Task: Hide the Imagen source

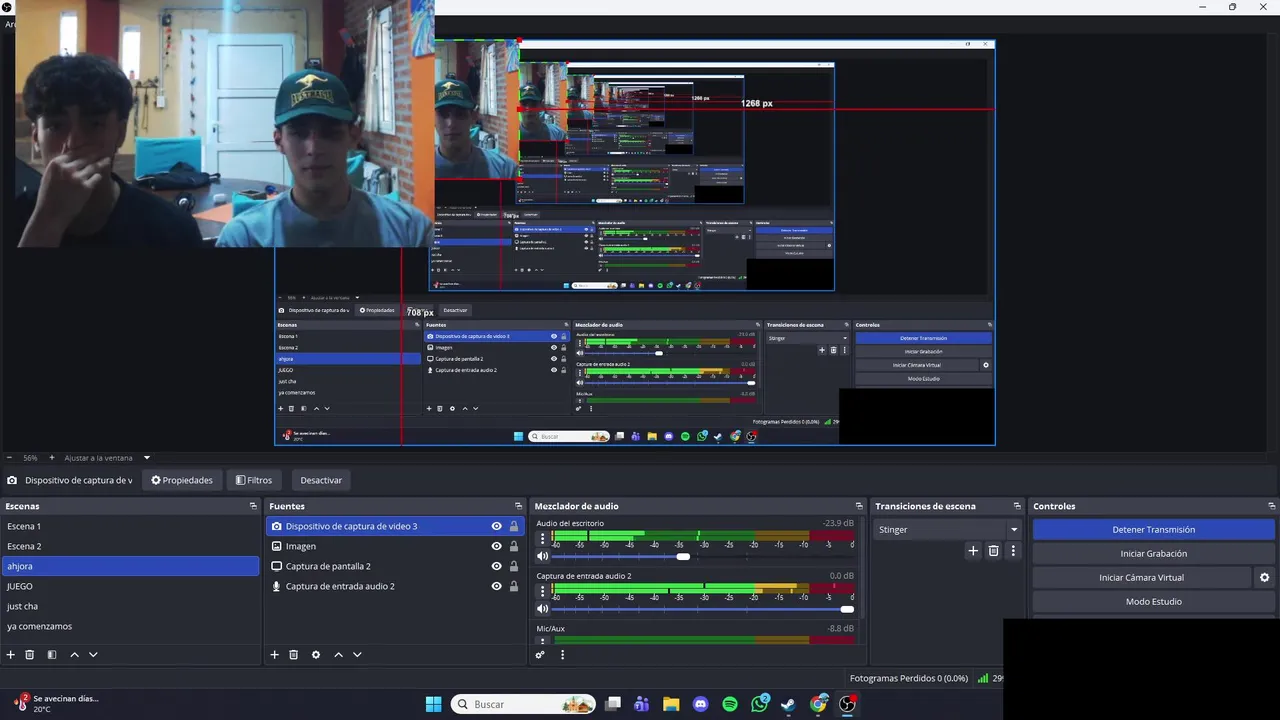Action: 496,546
